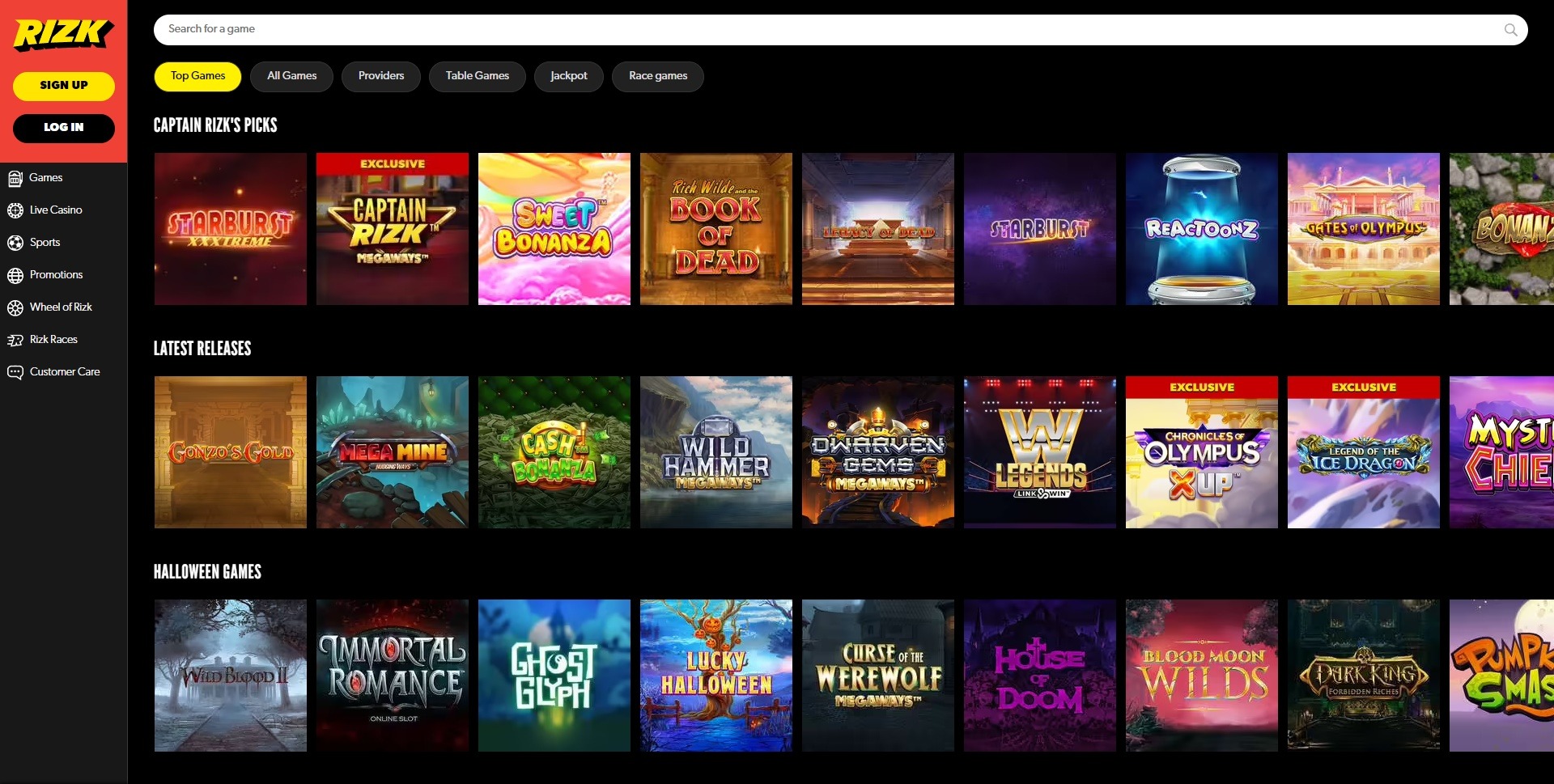Open the Race games tab

tap(658, 76)
